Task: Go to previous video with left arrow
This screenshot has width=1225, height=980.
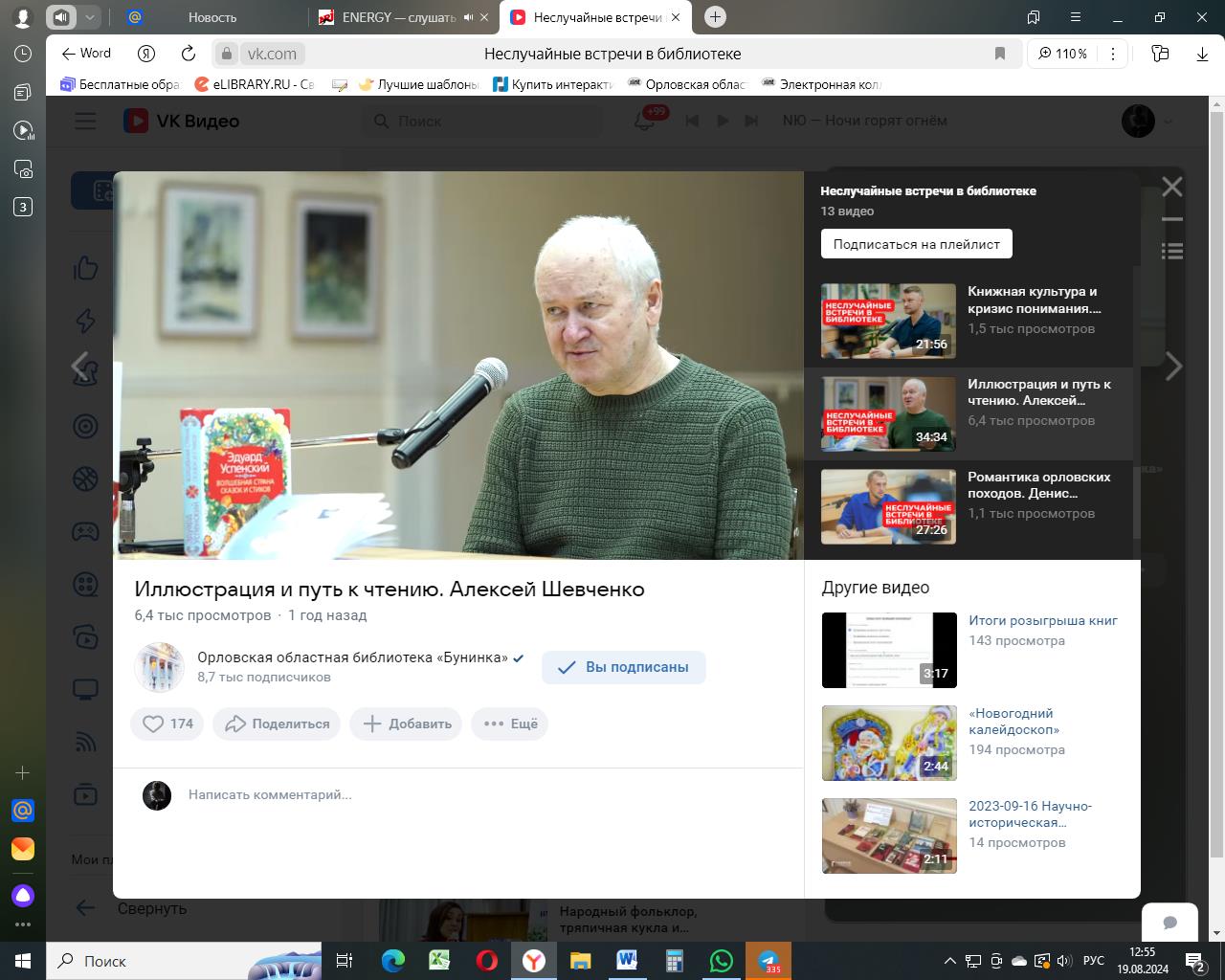Action: (x=81, y=366)
